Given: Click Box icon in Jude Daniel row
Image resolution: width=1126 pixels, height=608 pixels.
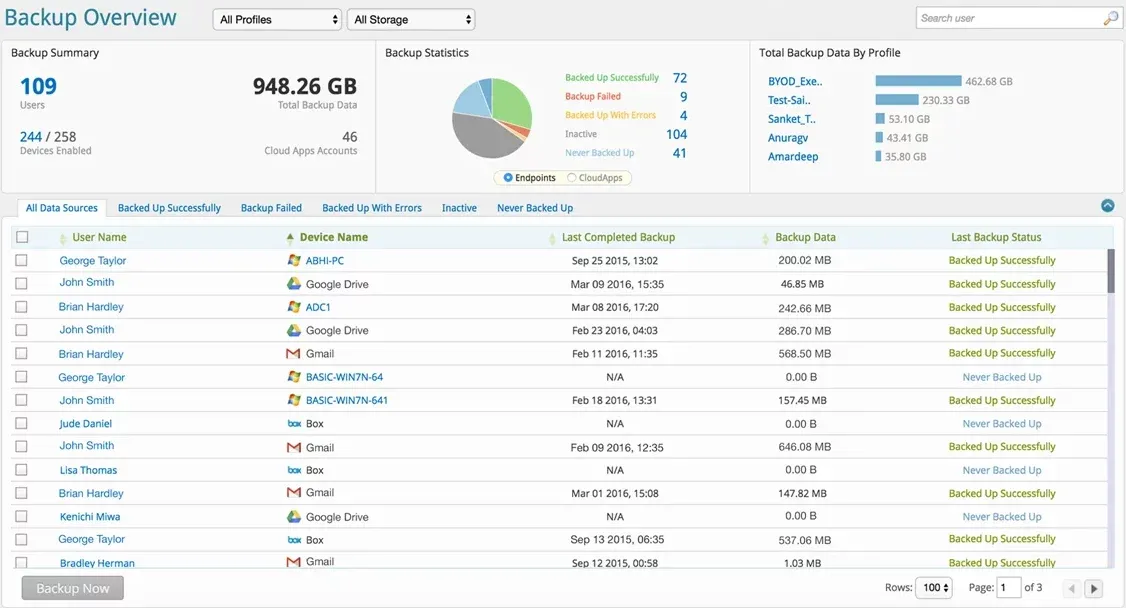Looking at the screenshot, I should (x=294, y=424).
